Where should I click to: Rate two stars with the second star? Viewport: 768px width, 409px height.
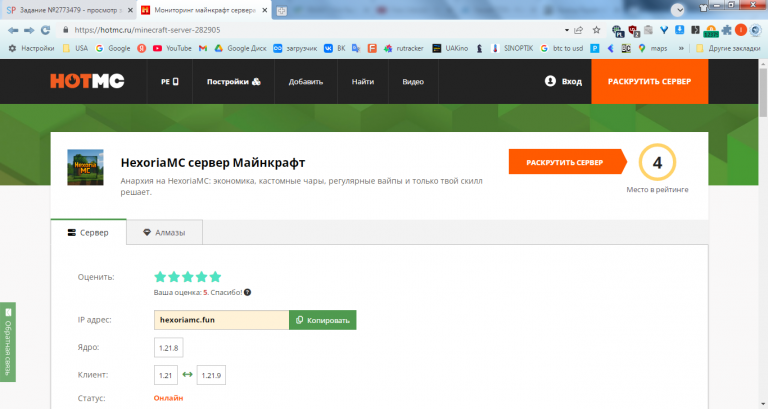click(174, 277)
